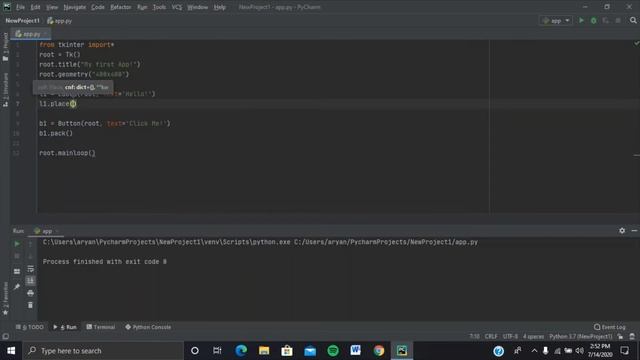Open Tools menu
Image resolution: width=640 pixels, height=360 pixels.
tap(159, 7)
